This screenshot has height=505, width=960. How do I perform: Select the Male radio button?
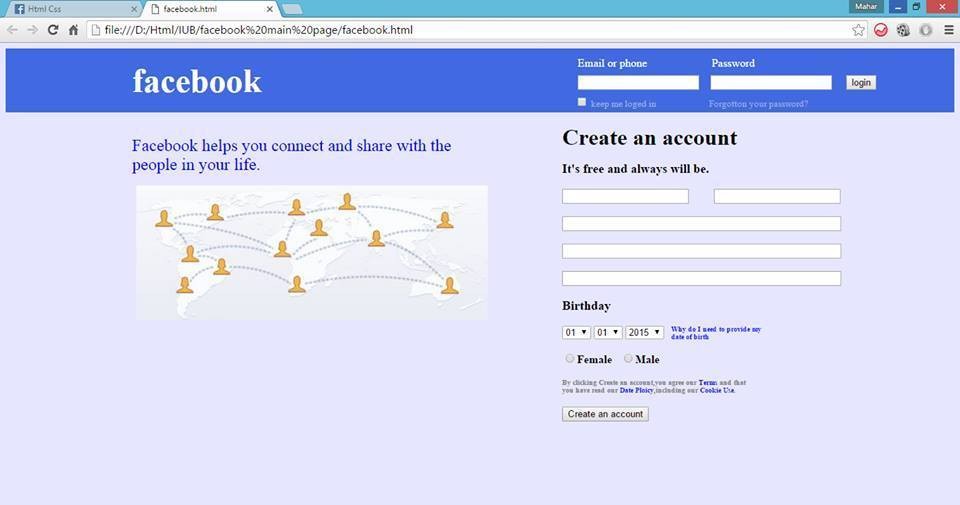click(628, 358)
